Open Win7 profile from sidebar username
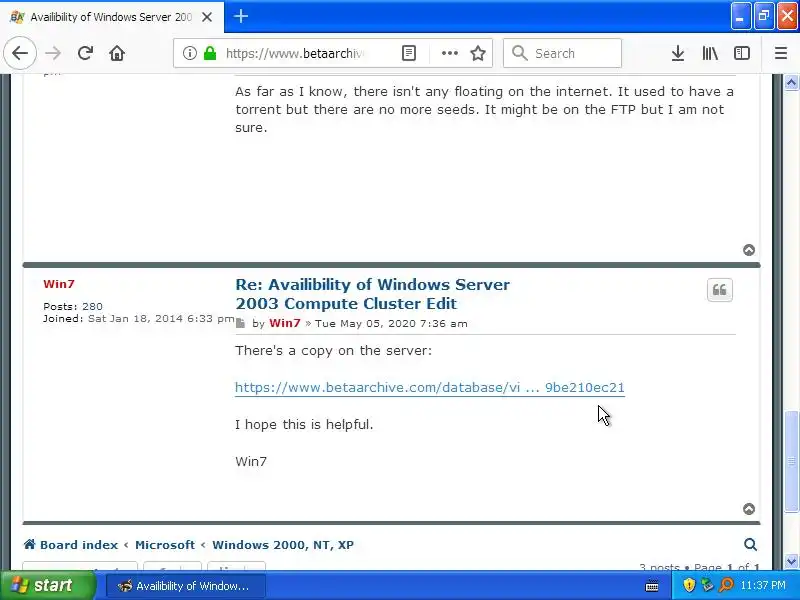 point(59,284)
